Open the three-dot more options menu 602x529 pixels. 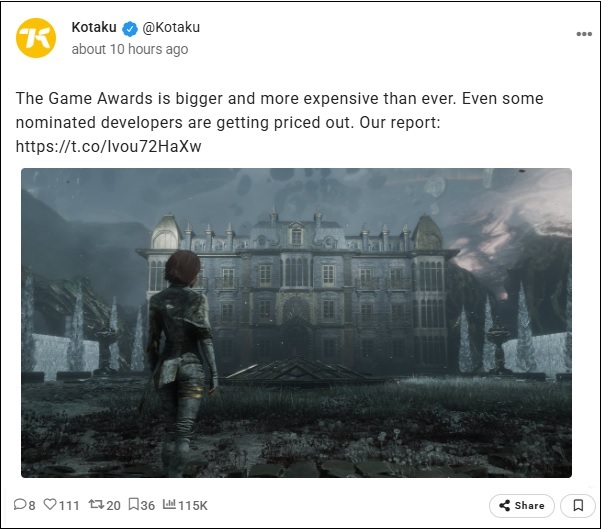[584, 34]
